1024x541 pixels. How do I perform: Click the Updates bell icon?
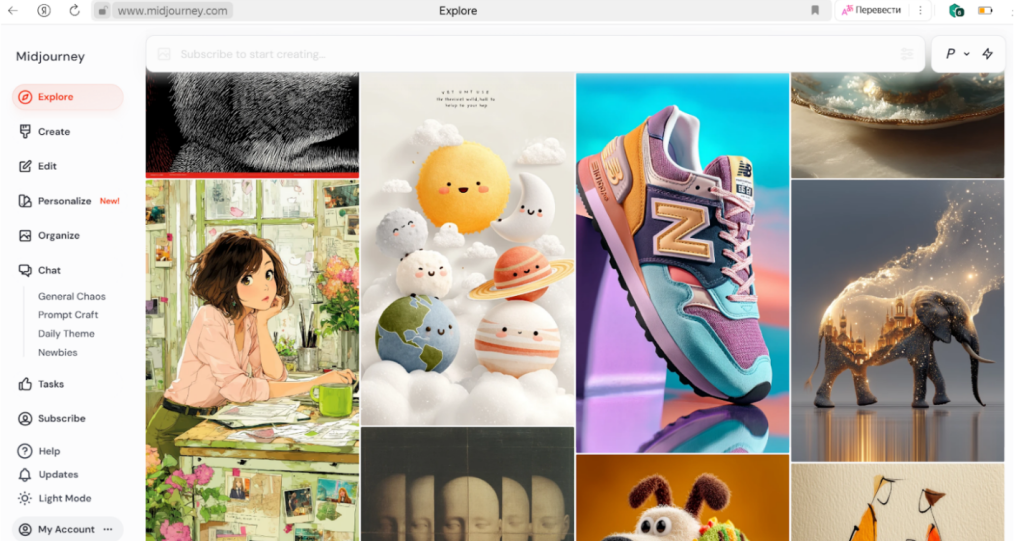[x=26, y=475]
